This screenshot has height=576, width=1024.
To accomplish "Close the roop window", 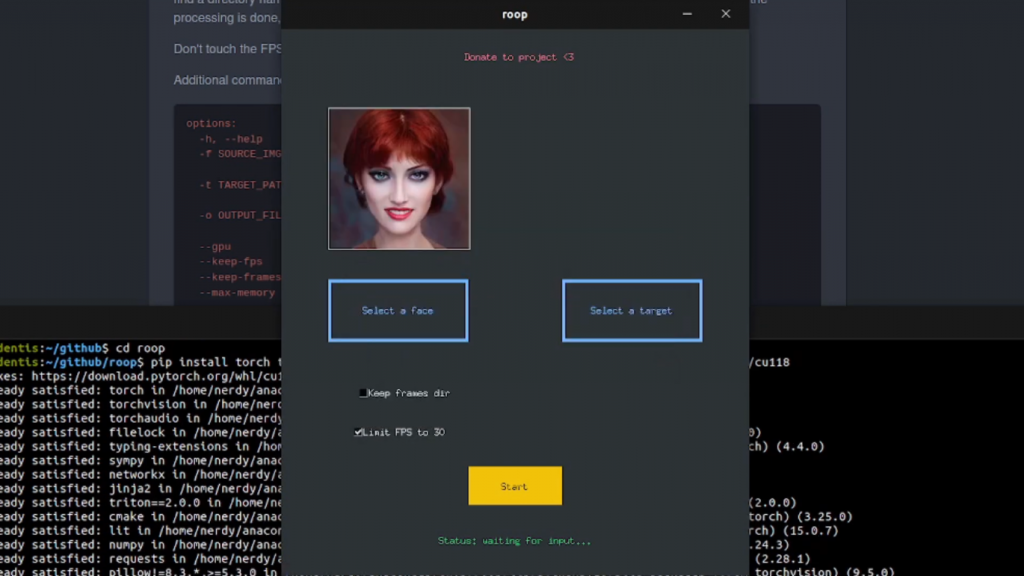I will tap(726, 14).
